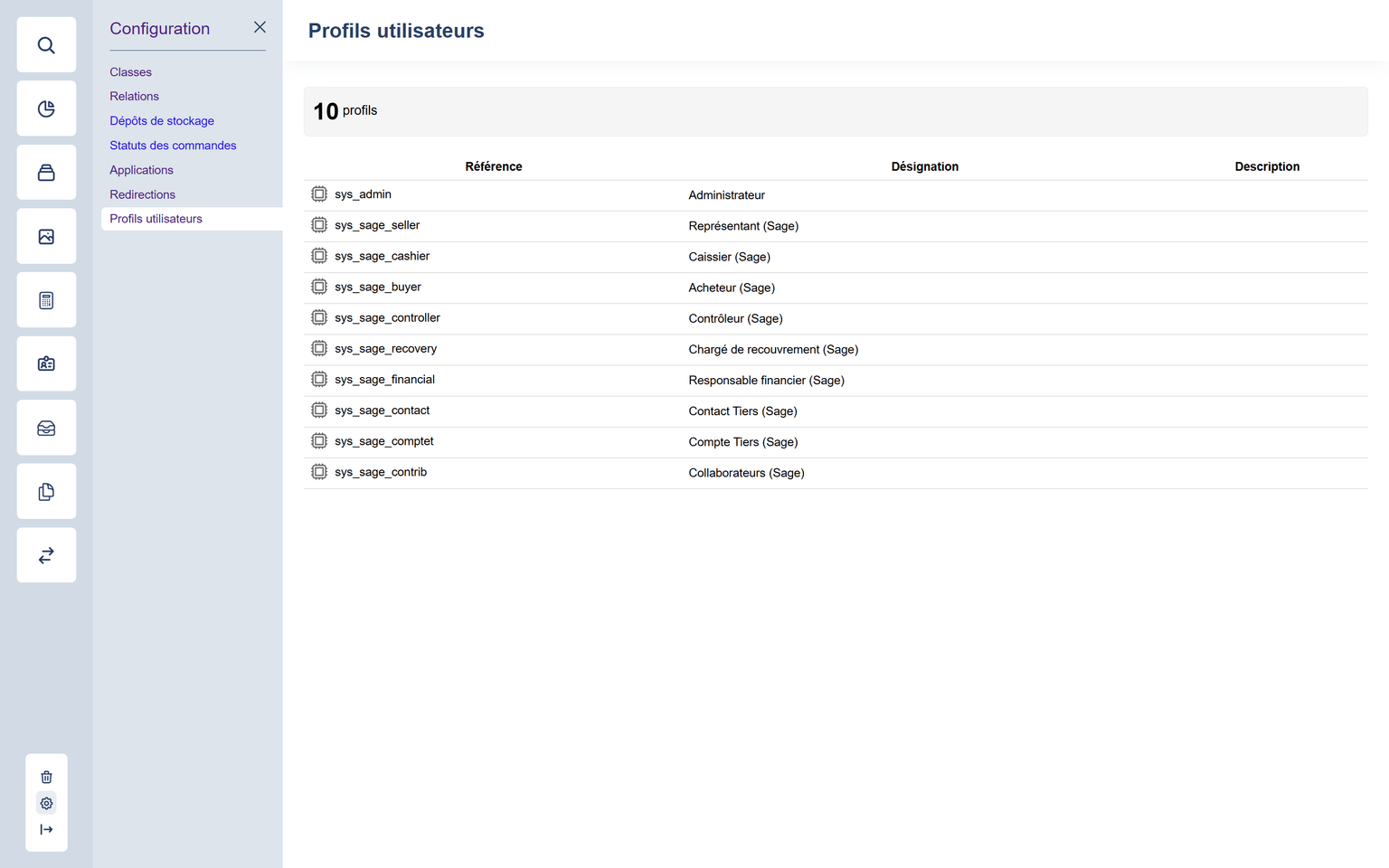Close the Configuration panel

(x=260, y=27)
